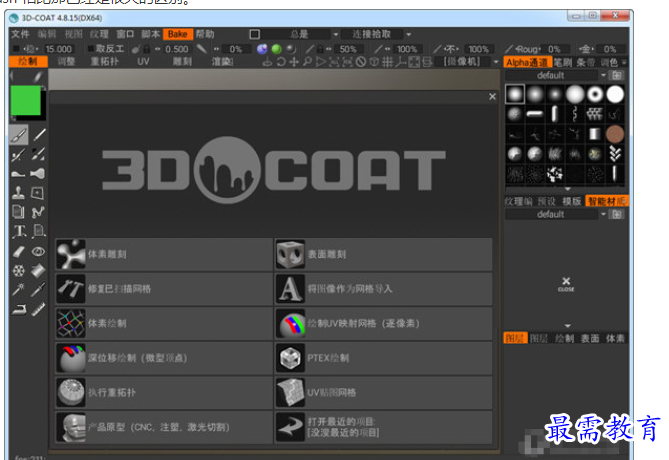This screenshot has height=460, width=669.
Task: Click 打开最近的项目 button
Action: [383, 427]
